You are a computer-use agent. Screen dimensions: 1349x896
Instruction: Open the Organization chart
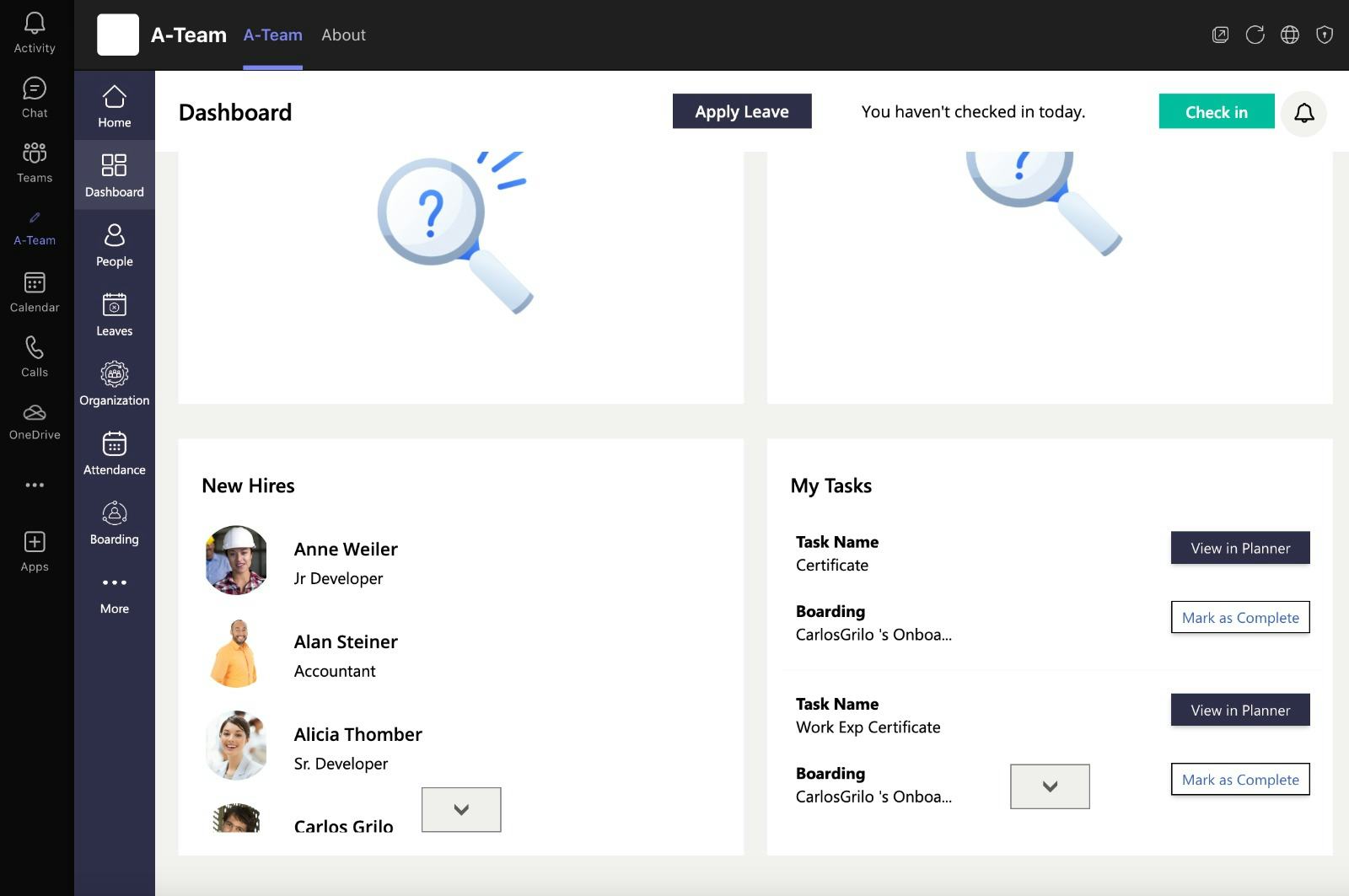(114, 382)
